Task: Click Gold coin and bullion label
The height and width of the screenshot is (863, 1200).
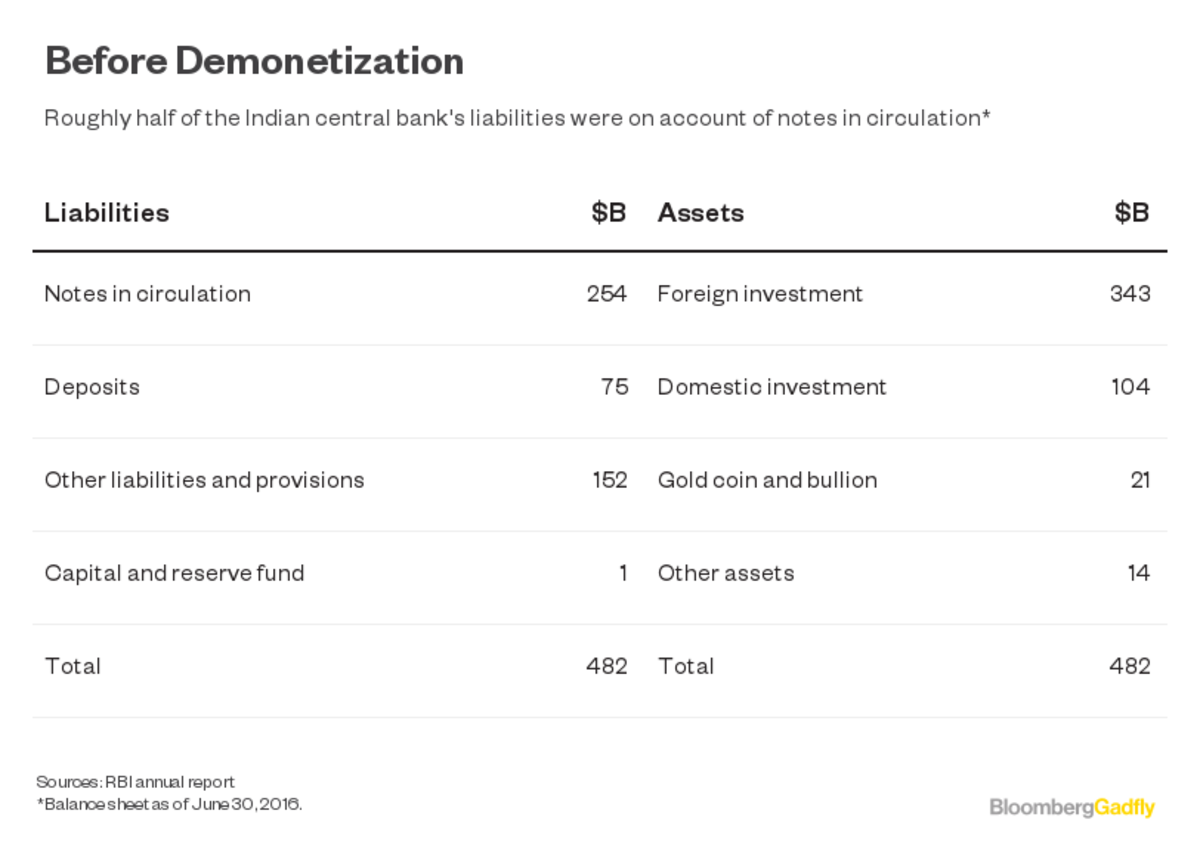Action: pos(768,480)
